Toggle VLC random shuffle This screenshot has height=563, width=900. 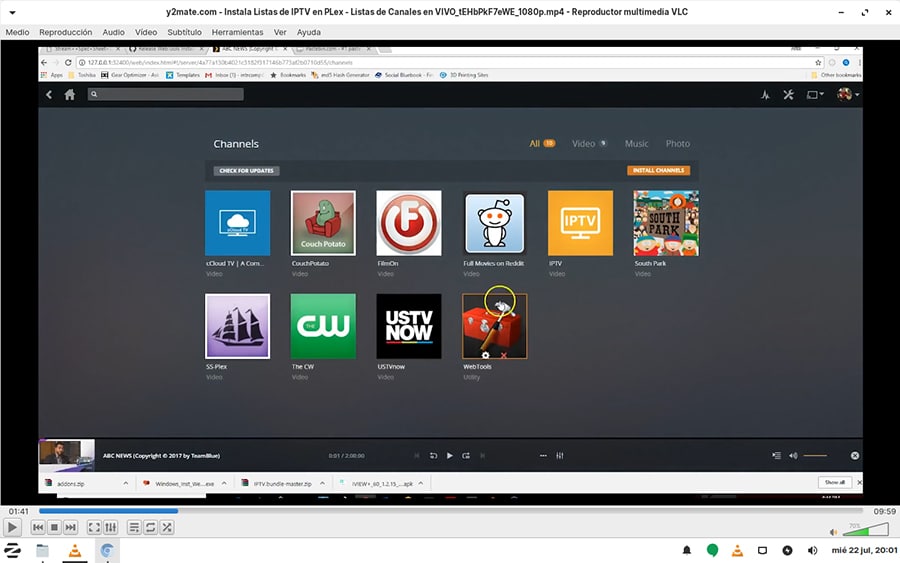tap(167, 527)
